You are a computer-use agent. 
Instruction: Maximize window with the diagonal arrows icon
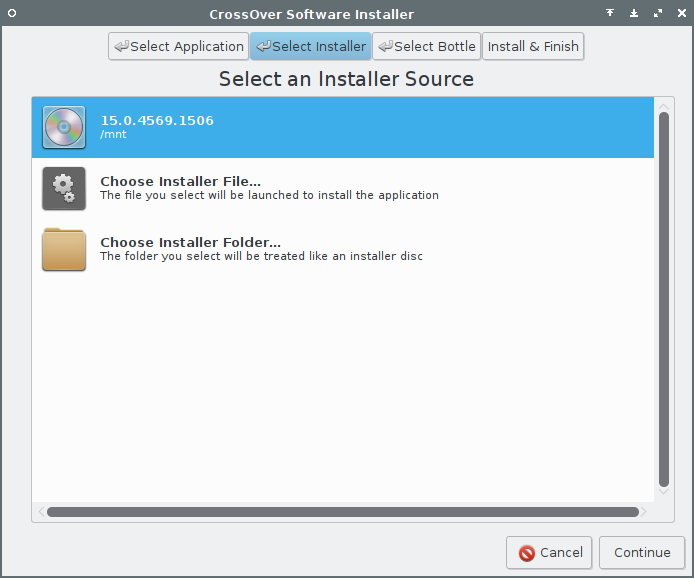[x=658, y=13]
